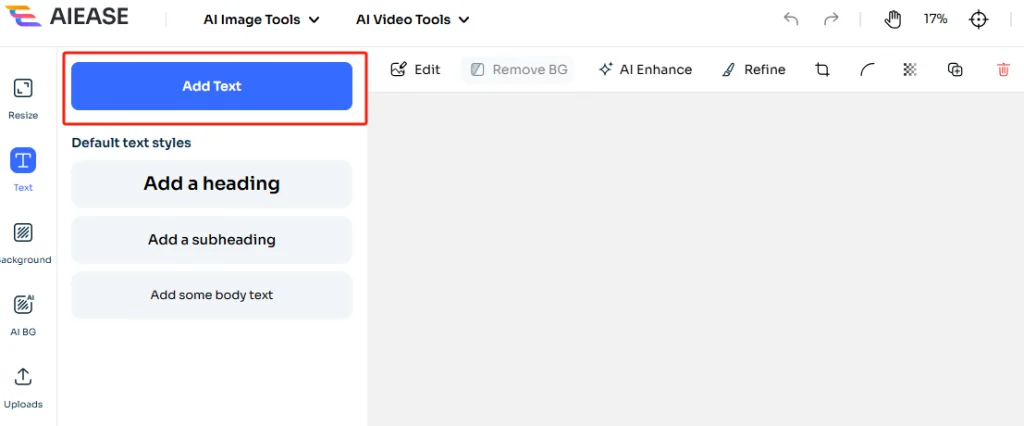Image resolution: width=1024 pixels, height=426 pixels.
Task: Select the hand pan tool
Action: pos(894,19)
